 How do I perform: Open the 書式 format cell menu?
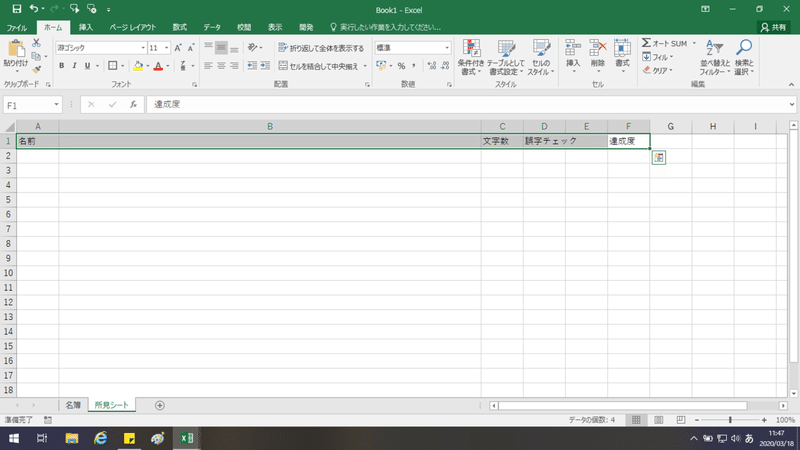pos(622,56)
